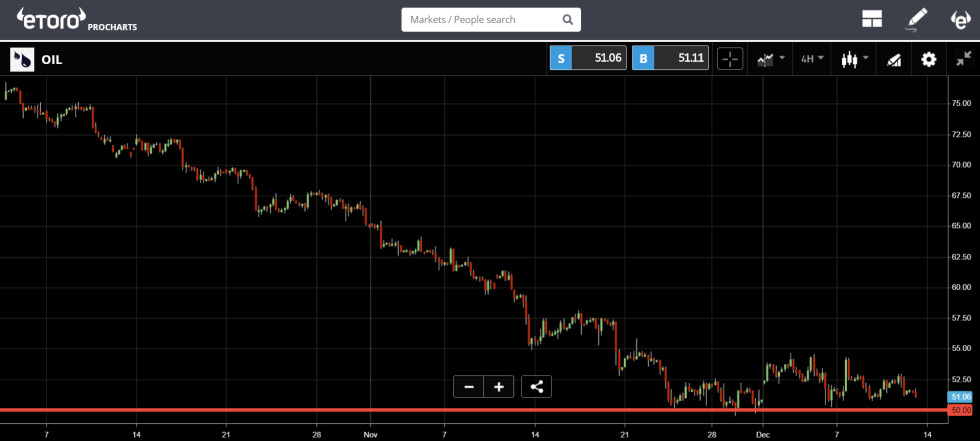Screen dimensions: 980x441
Task: Click the search magnifier icon
Action: 567,19
